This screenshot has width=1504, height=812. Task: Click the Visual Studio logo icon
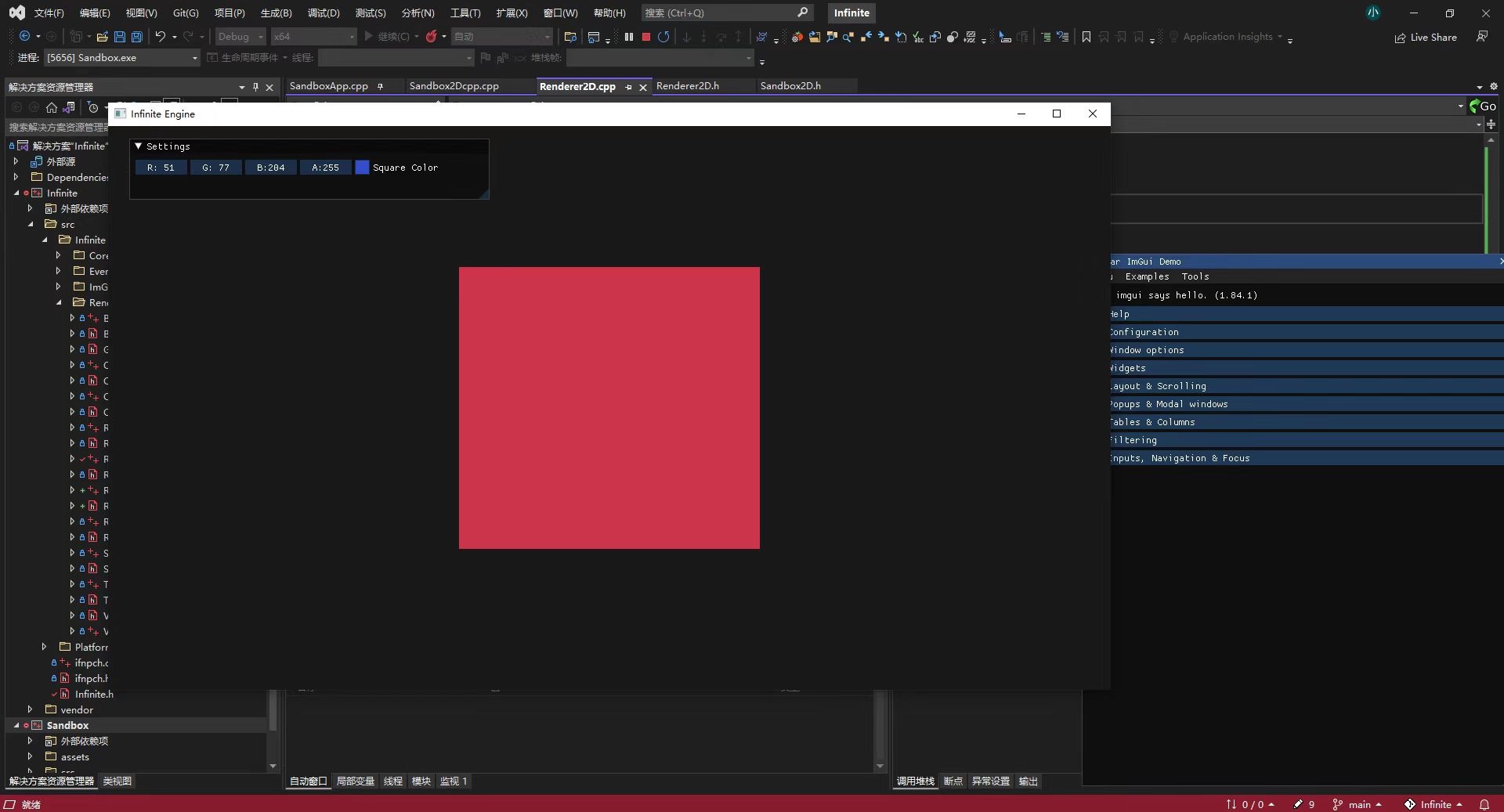(16, 13)
